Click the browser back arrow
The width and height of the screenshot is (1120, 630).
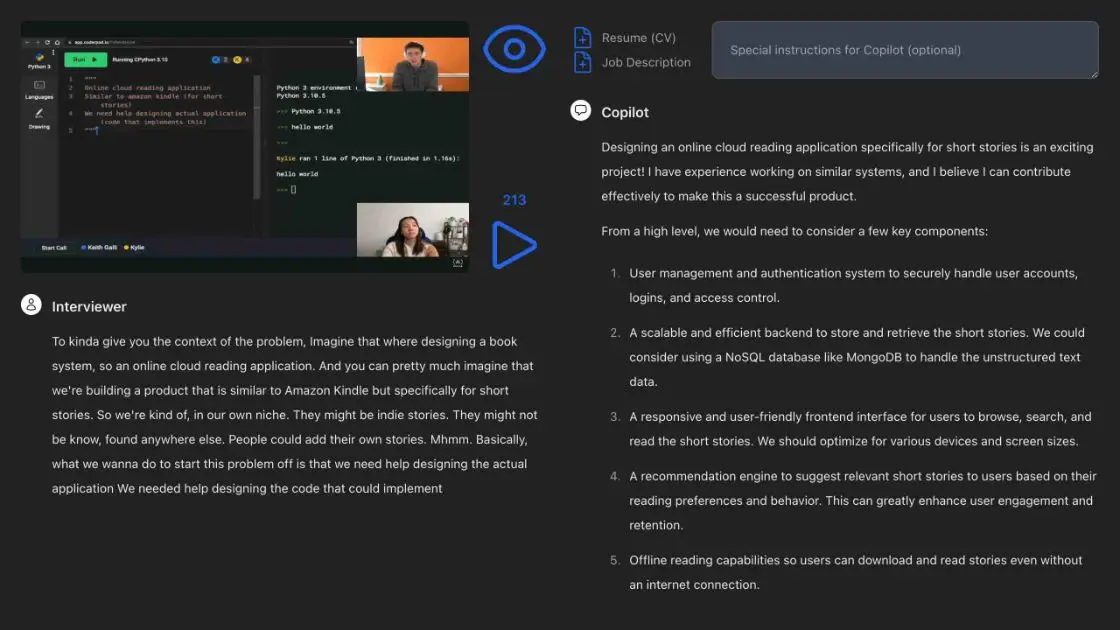[x=27, y=42]
